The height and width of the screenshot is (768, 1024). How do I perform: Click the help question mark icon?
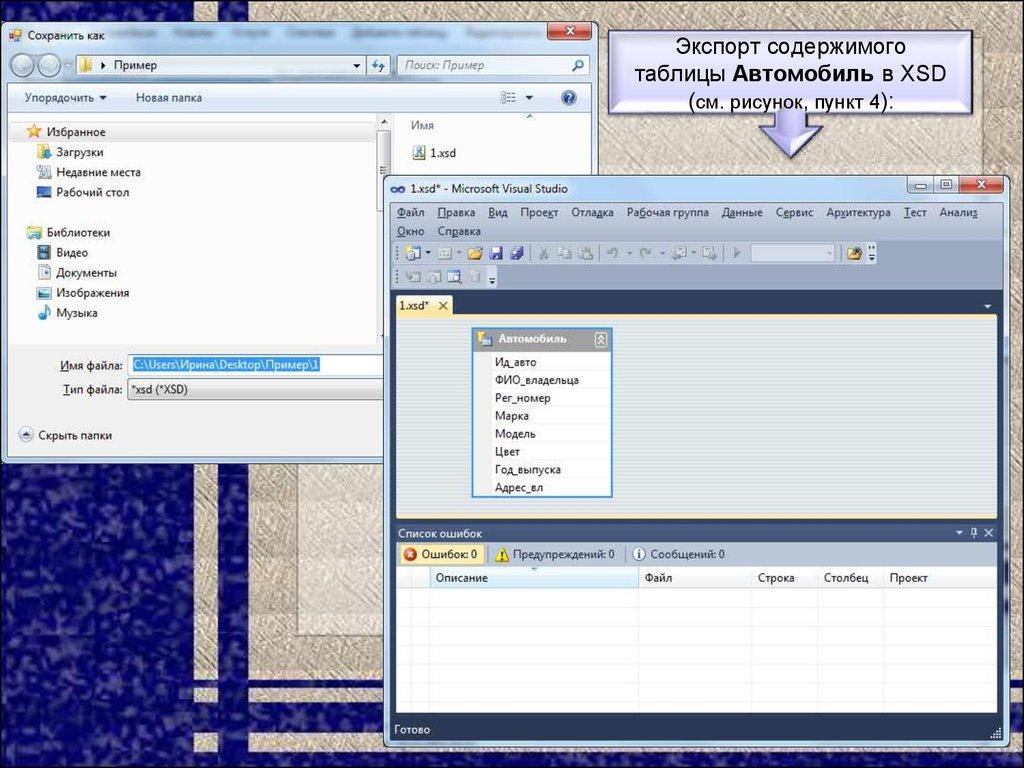(x=569, y=98)
